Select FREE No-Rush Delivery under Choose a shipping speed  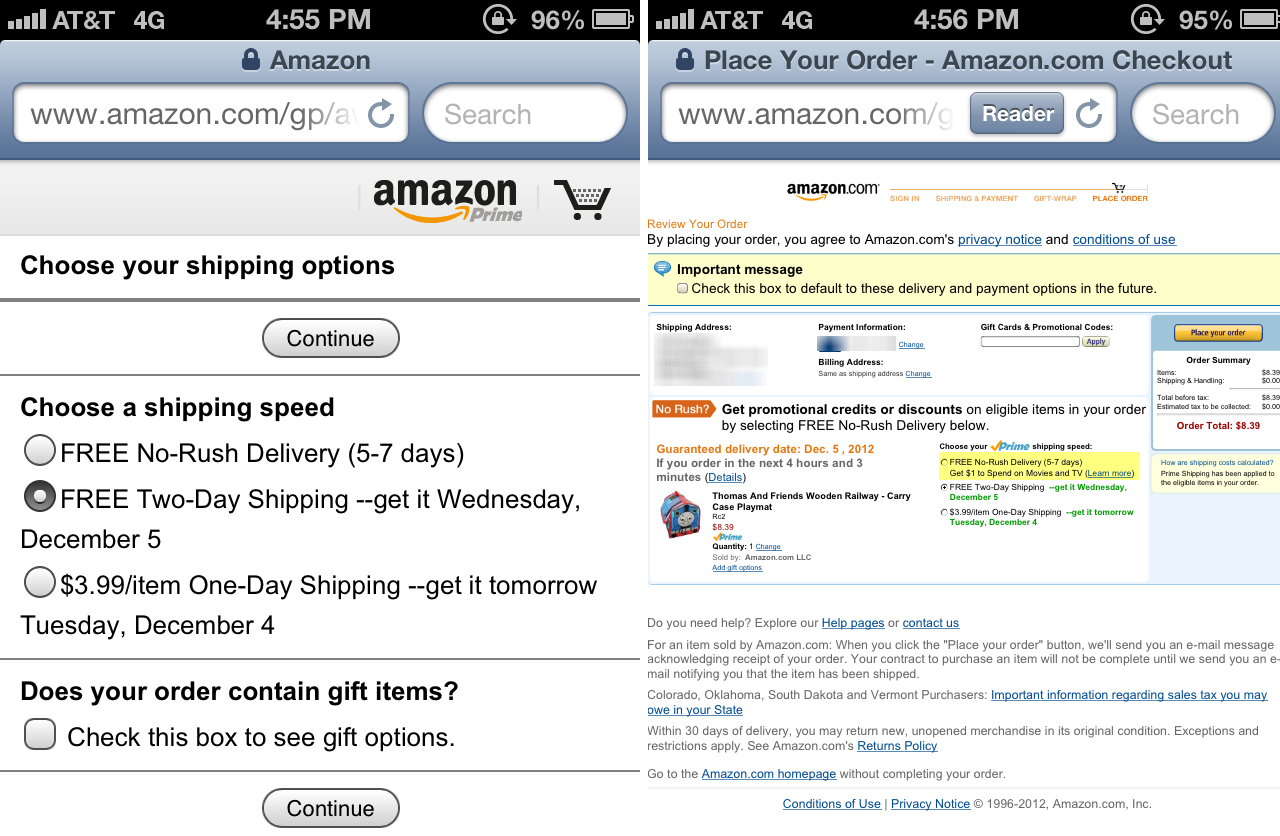40,452
